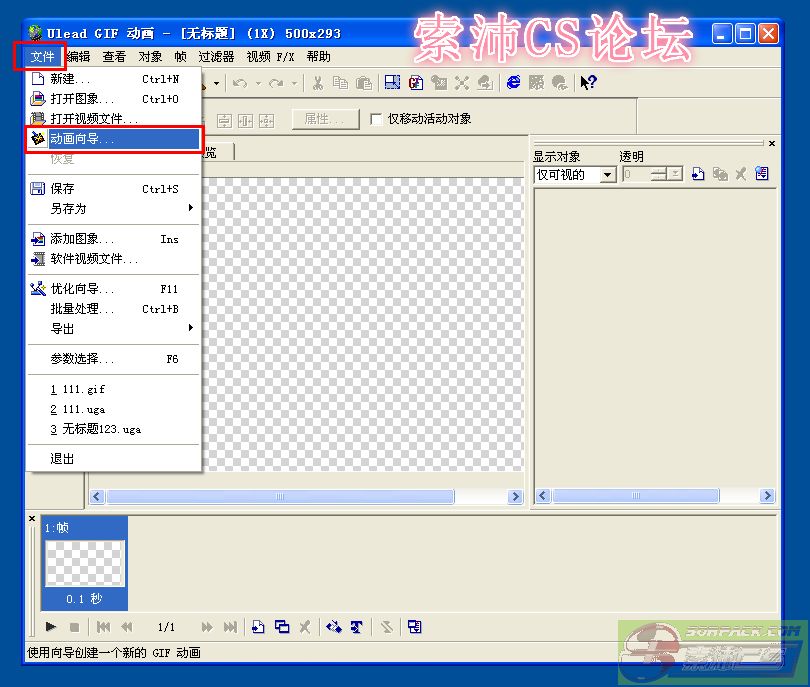810x687 pixels.
Task: Click the GIF optimization document icon
Action: coord(416,83)
